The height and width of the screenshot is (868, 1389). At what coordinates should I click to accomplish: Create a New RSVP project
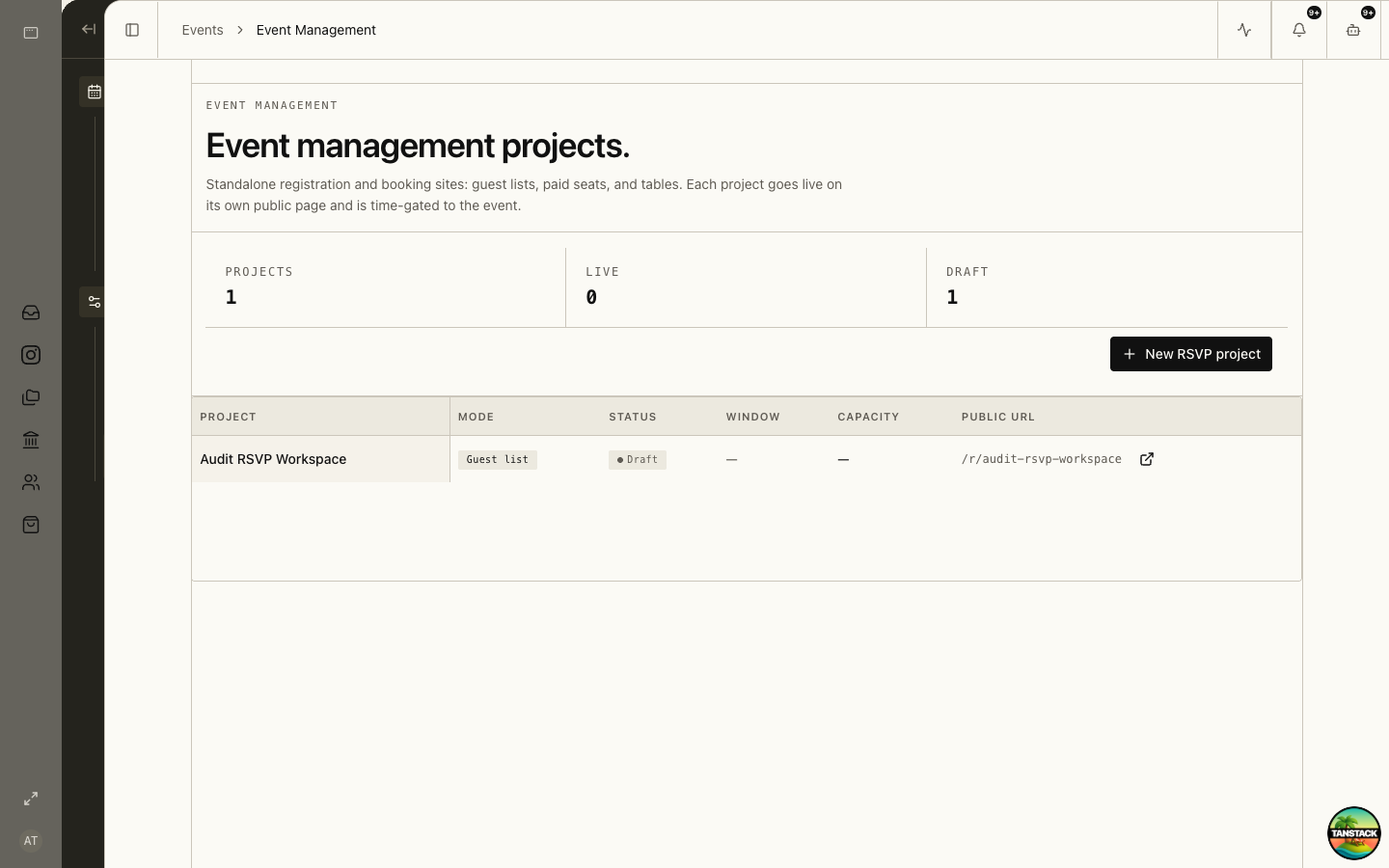(1191, 354)
